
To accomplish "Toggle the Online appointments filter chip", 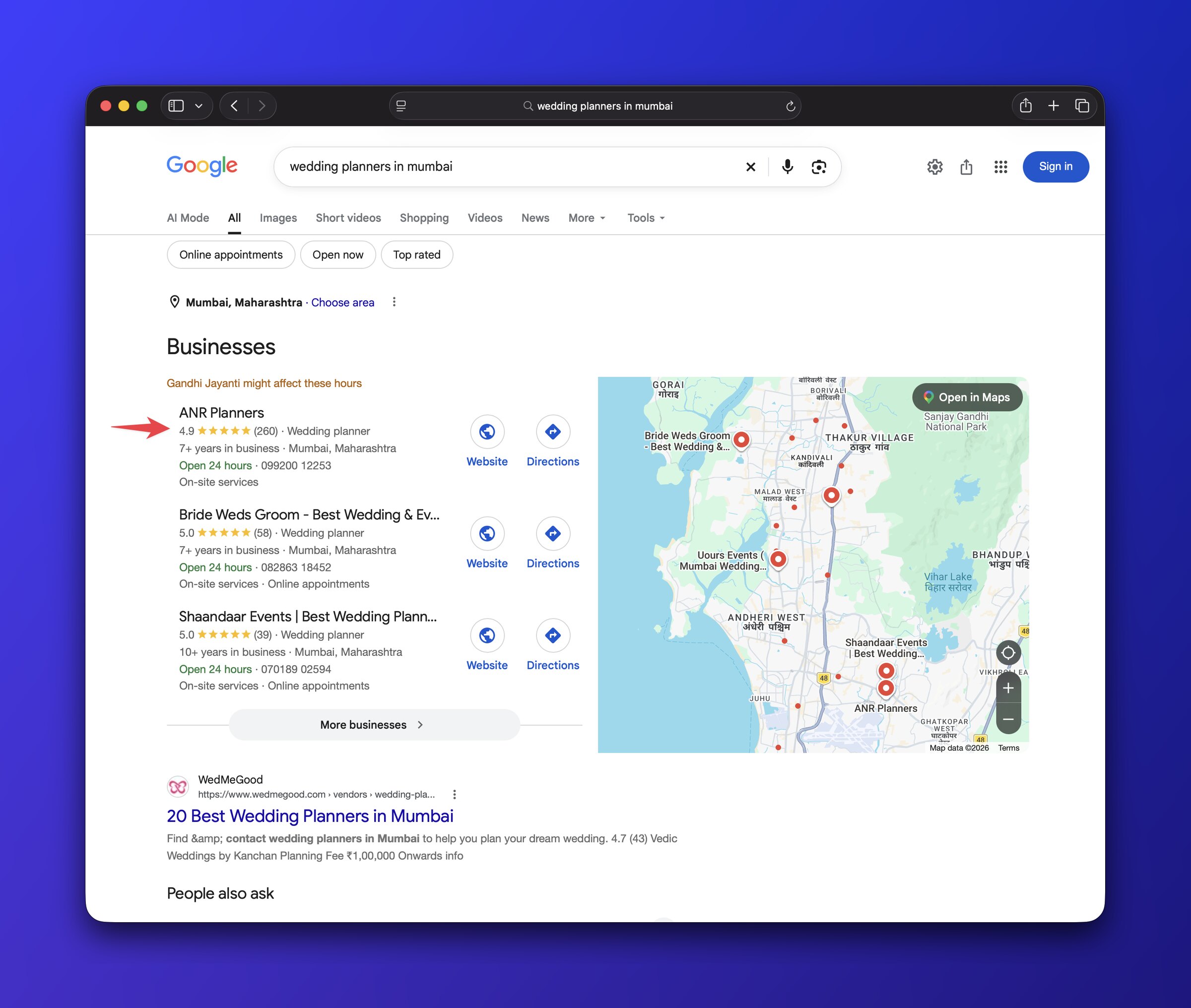I will 231,254.
